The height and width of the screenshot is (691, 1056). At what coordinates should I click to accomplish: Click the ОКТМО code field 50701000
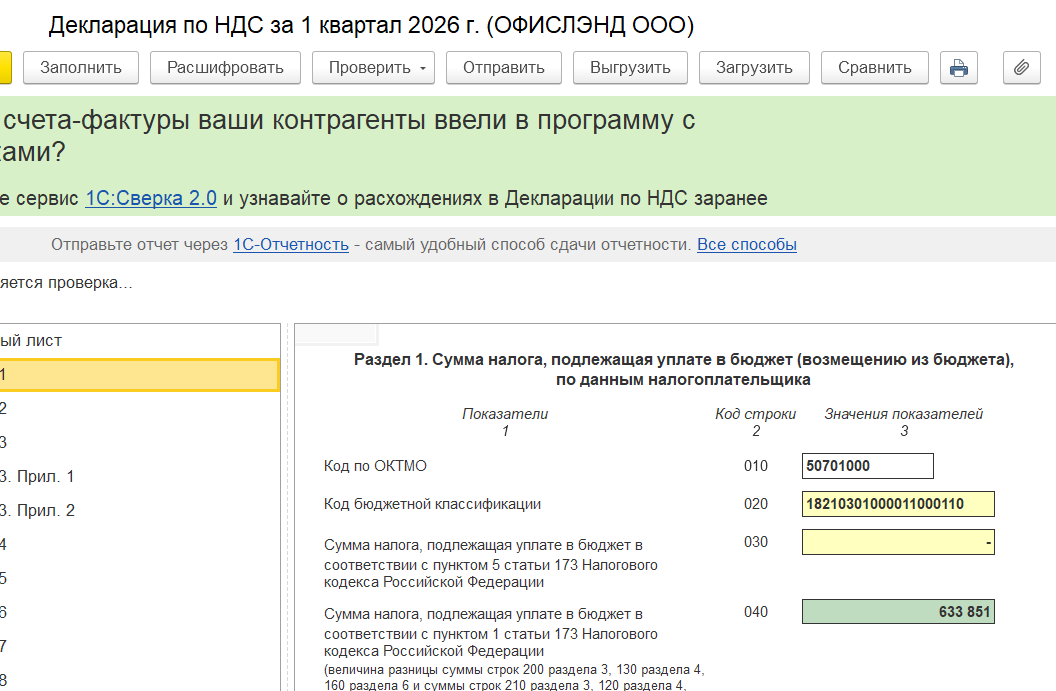click(867, 466)
